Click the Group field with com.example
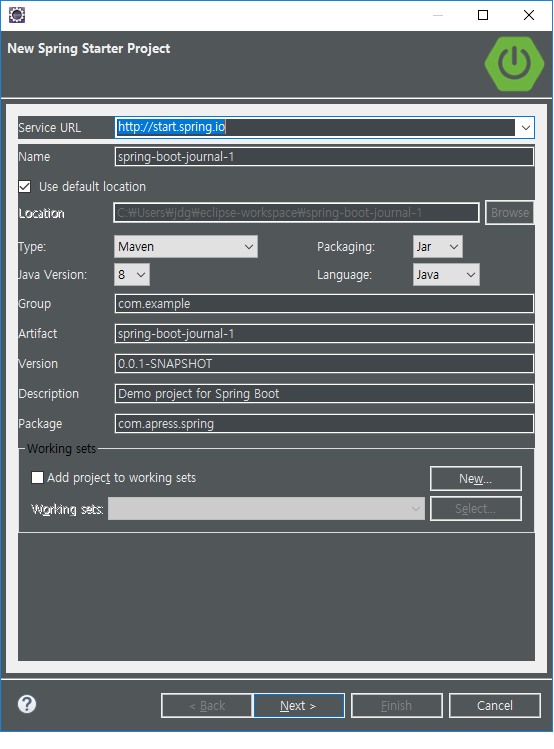554x749 pixels. pyautogui.click(x=324, y=304)
